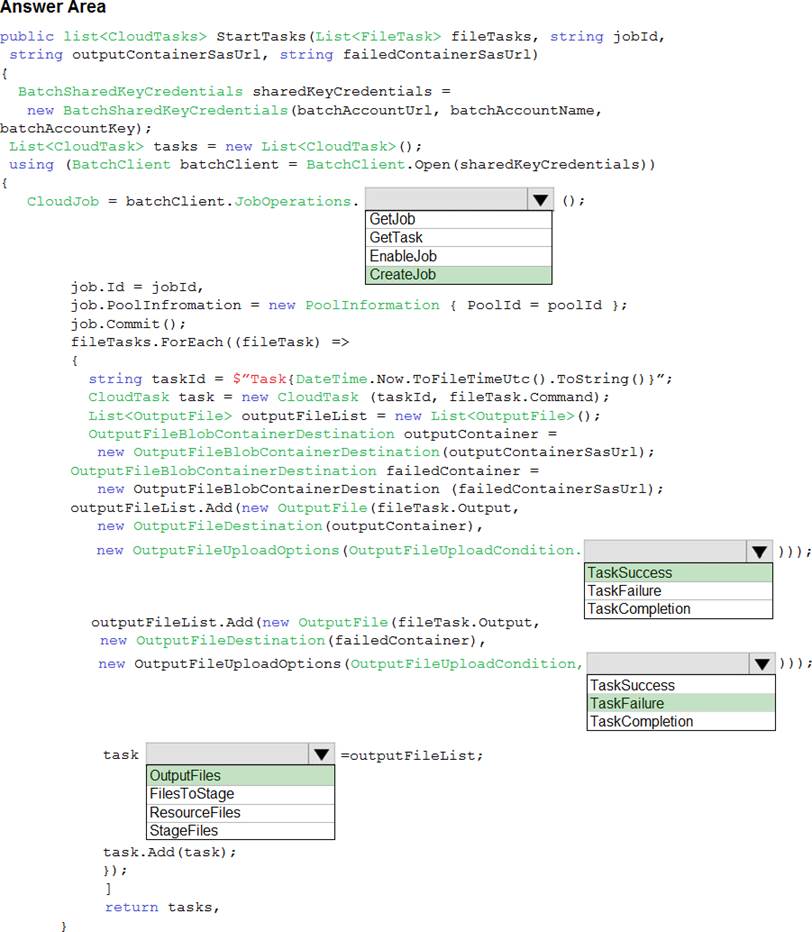Expand the failedContainer upload condition dropdown arrow

[x=762, y=664]
